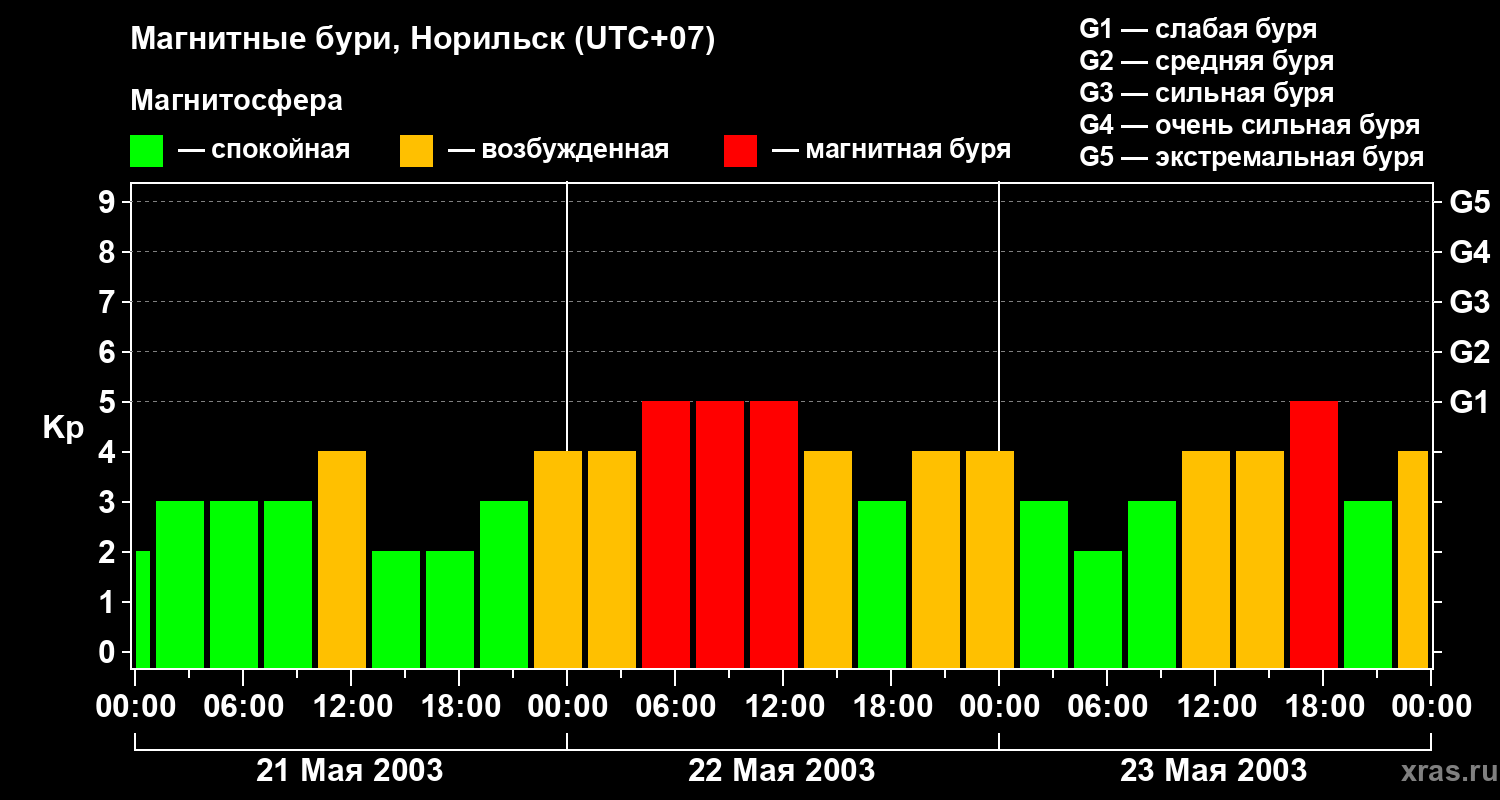This screenshot has height=800, width=1500.
Task: Click the 'G4' label on right axis
Action: pyautogui.click(x=1469, y=252)
